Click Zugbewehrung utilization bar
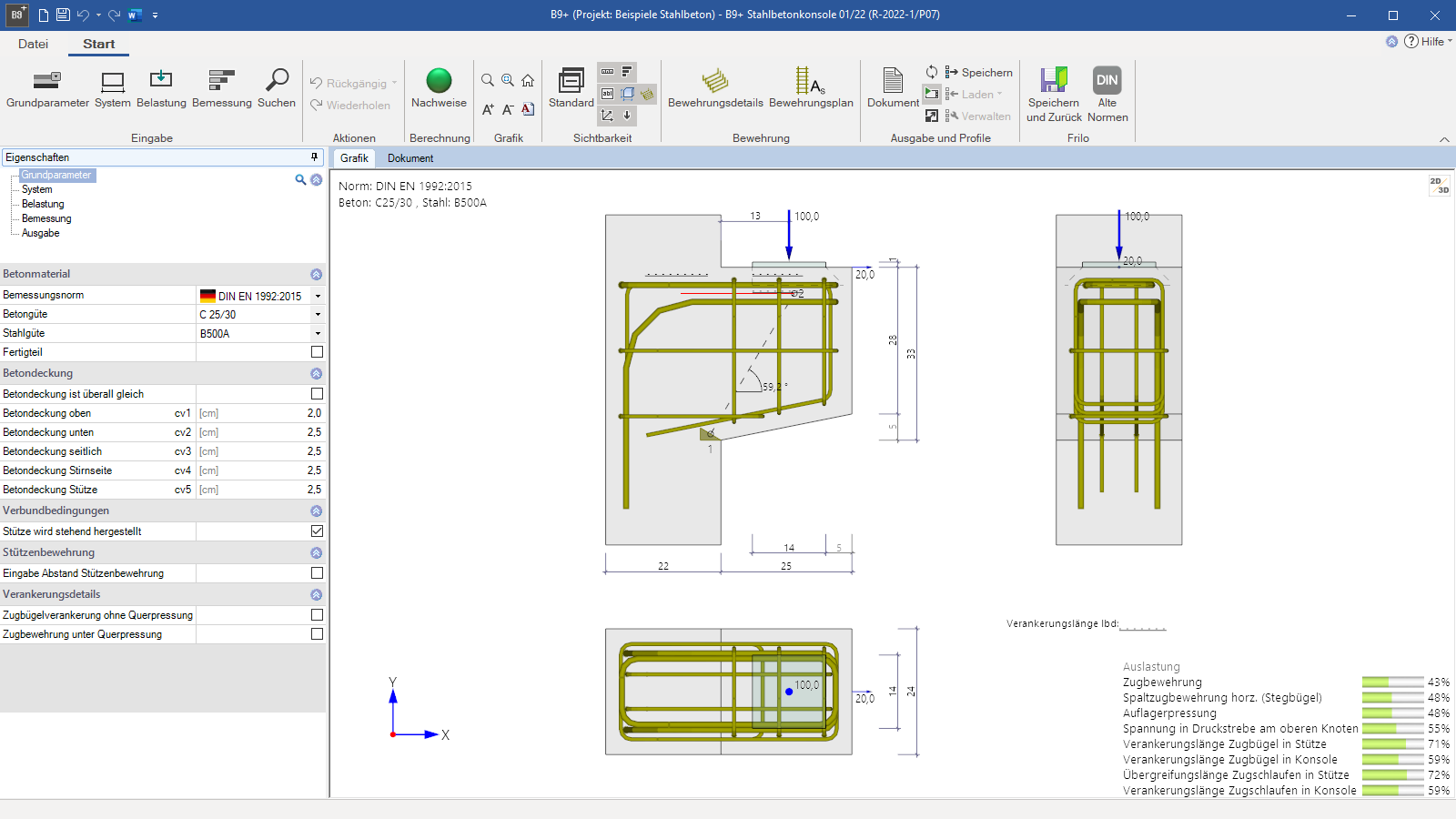Image resolution: width=1456 pixels, height=819 pixels. 1392,682
